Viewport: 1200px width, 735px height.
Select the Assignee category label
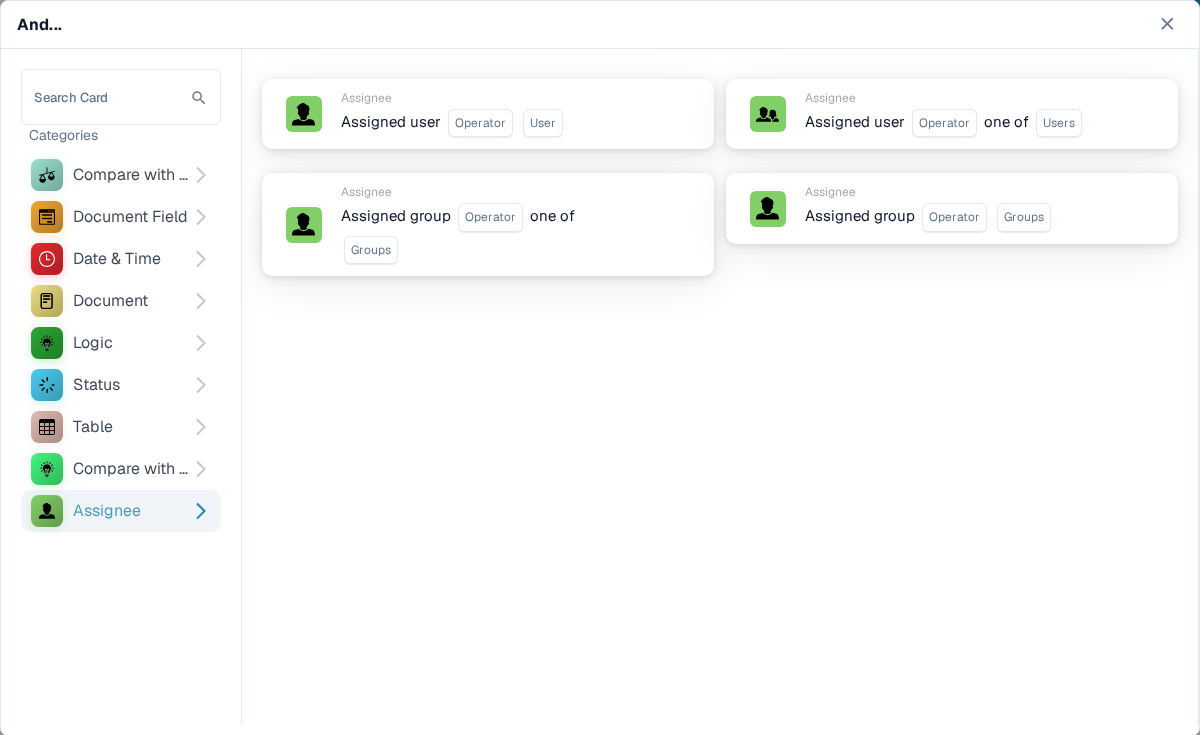[x=107, y=511]
